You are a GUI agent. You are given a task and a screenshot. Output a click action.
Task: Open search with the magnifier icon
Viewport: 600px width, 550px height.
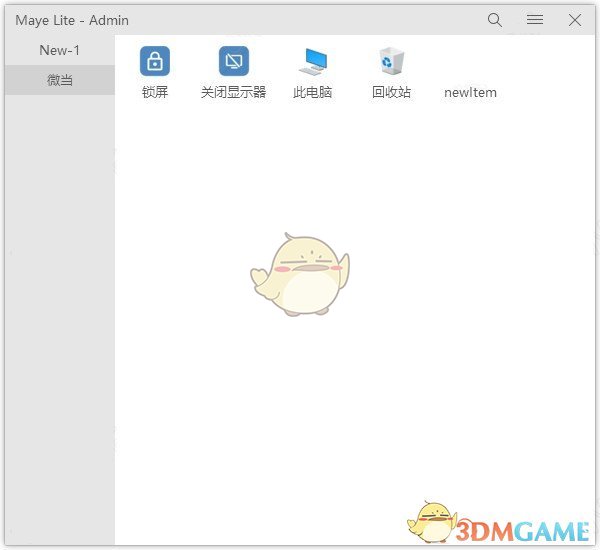click(x=495, y=20)
